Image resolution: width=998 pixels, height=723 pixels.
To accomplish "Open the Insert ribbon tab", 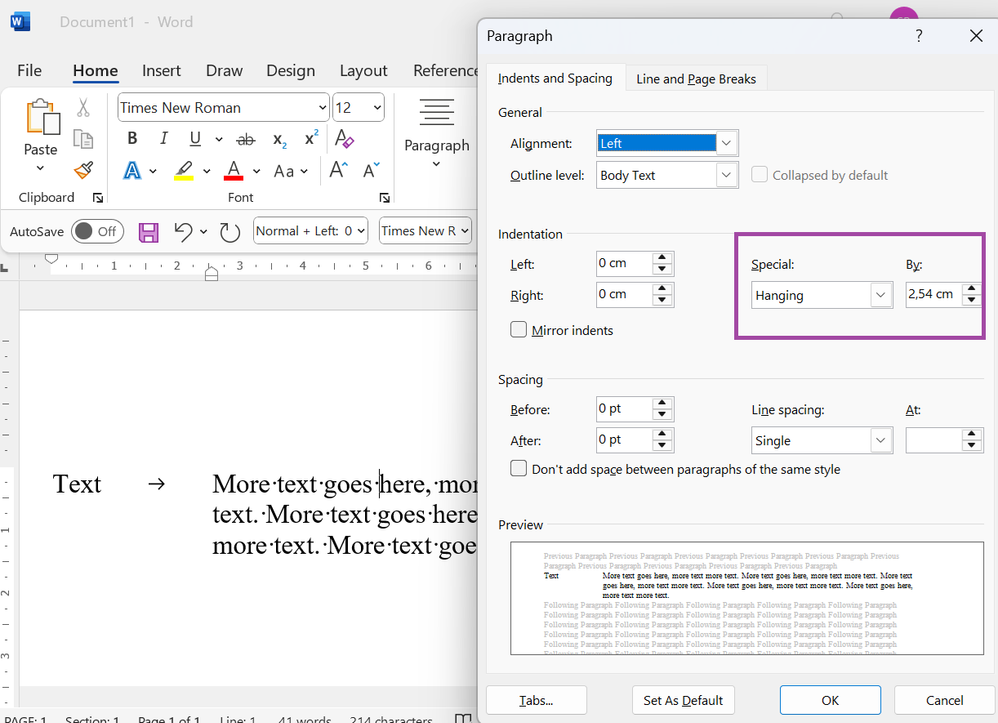I will [161, 71].
